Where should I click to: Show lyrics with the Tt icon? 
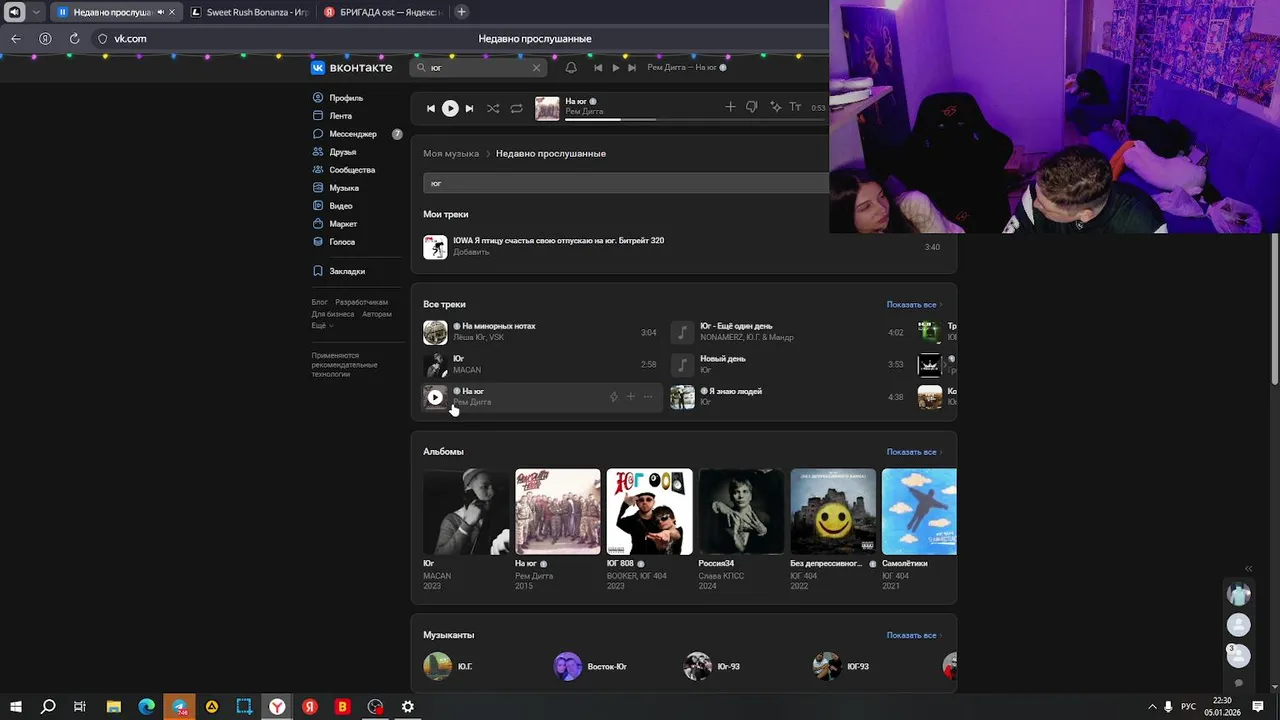(795, 107)
